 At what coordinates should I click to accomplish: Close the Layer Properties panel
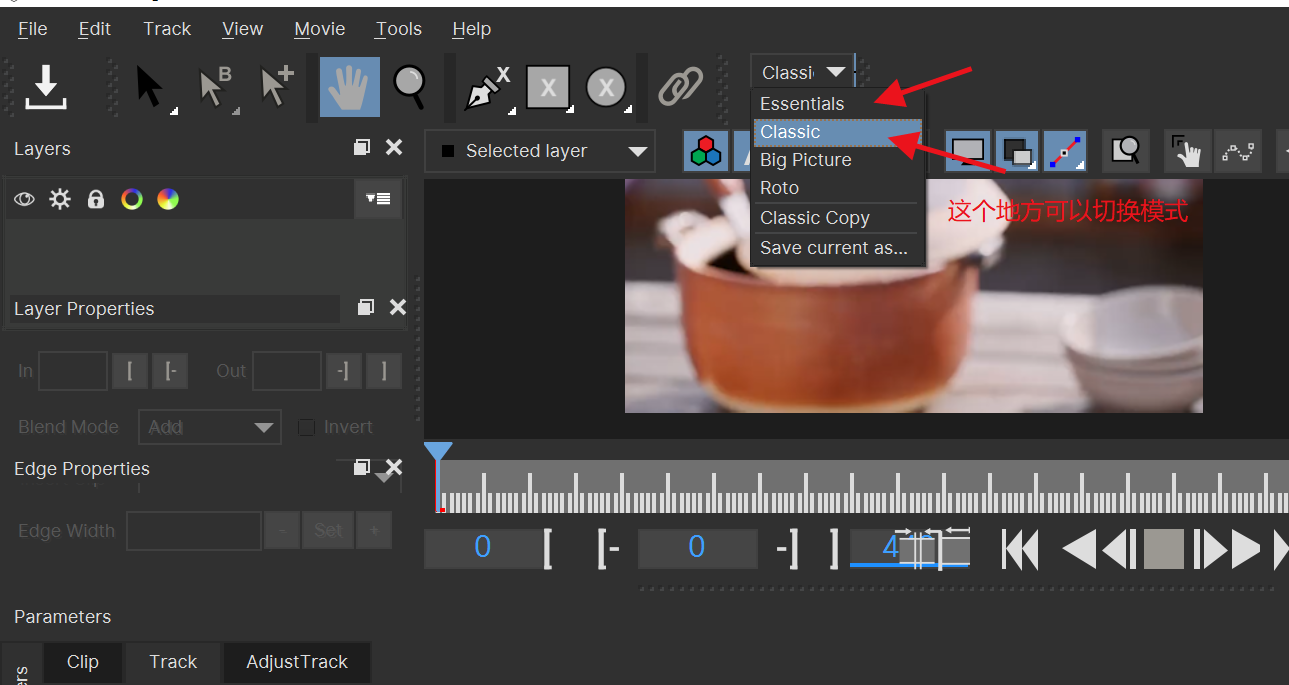pyautogui.click(x=397, y=307)
